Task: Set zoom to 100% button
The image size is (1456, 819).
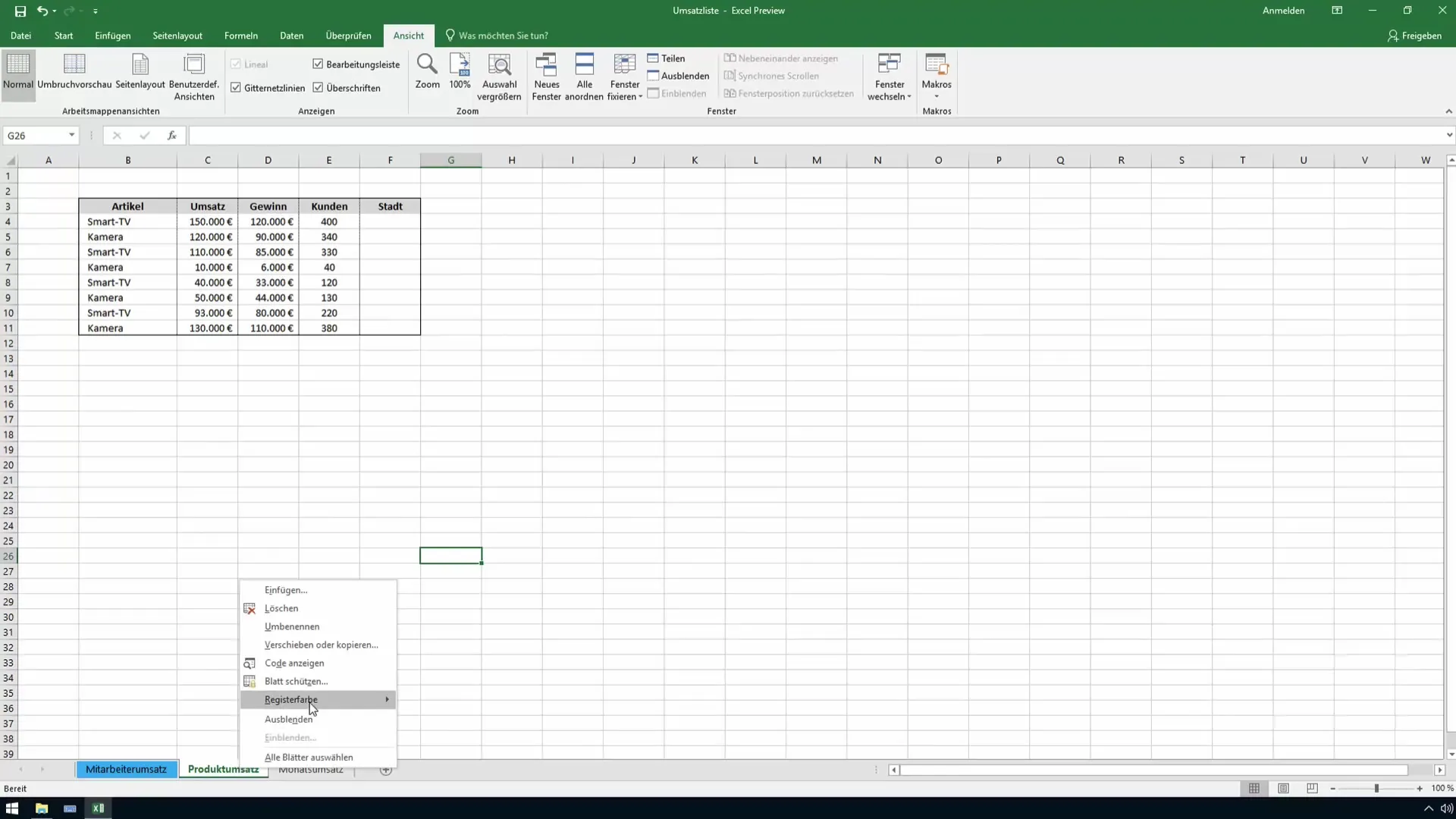Action: (x=460, y=72)
